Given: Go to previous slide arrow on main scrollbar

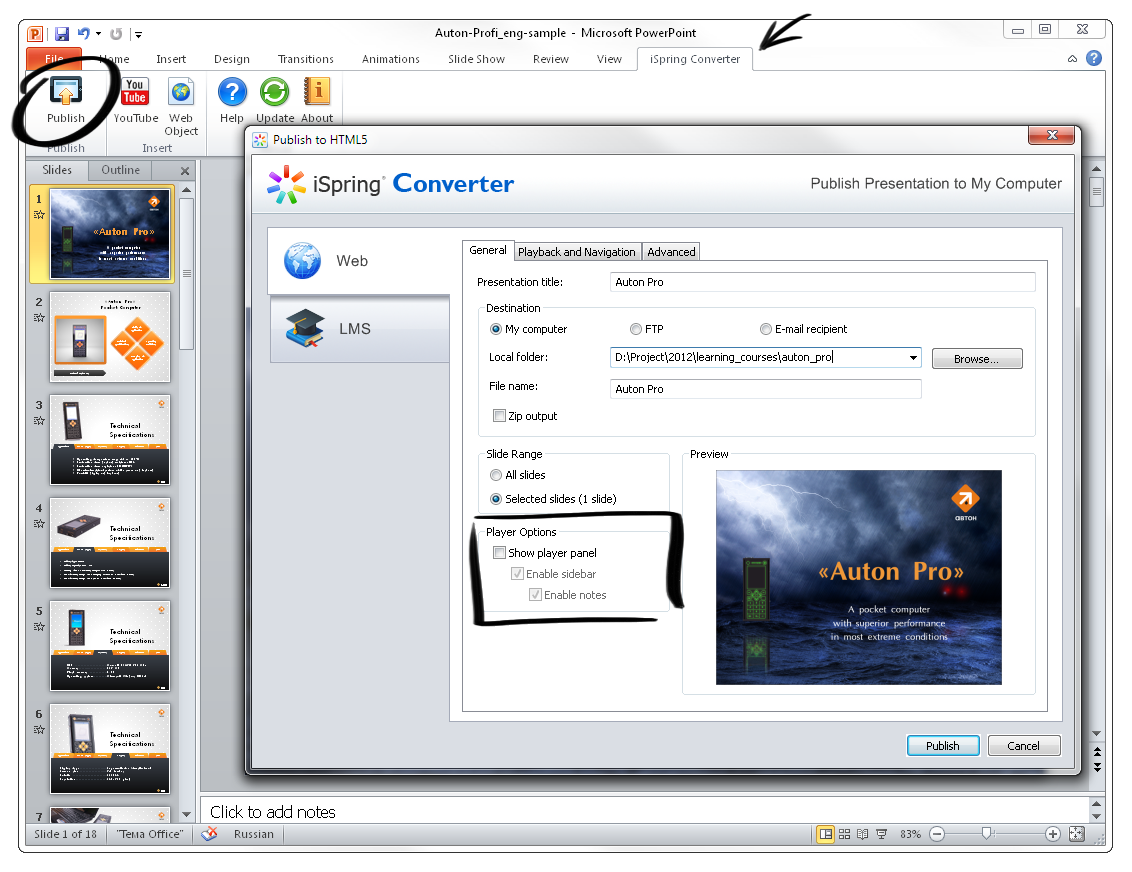Looking at the screenshot, I should [1097, 752].
